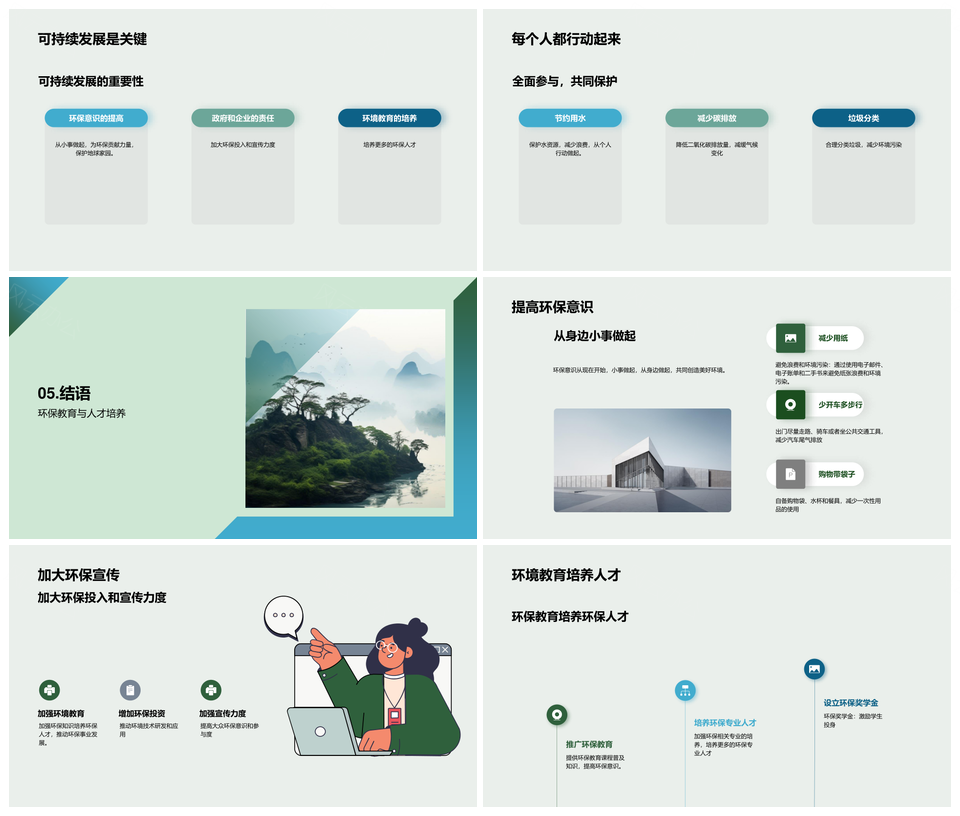Click the label 增加环保投资

pos(142,714)
